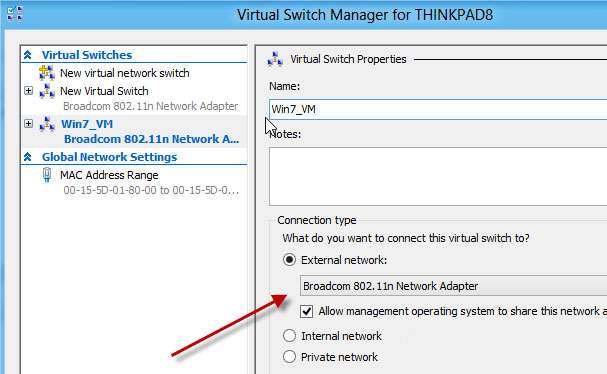The image size is (607, 374).
Task: Click the Connection type group label
Action: coord(317,220)
